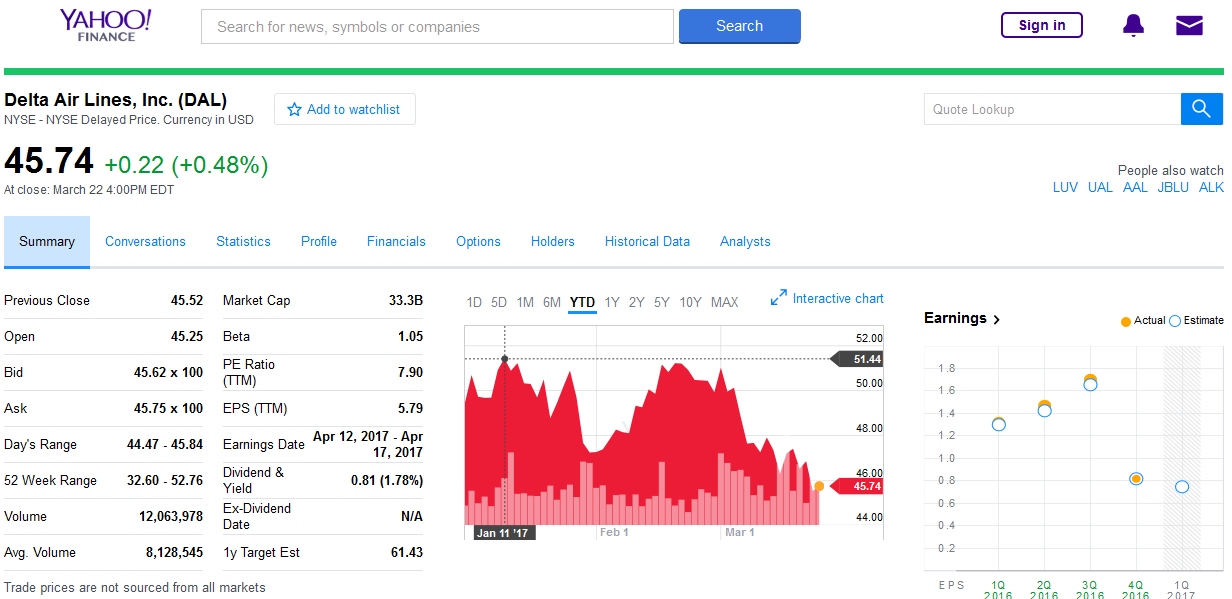Select the MAX chart range

(724, 302)
